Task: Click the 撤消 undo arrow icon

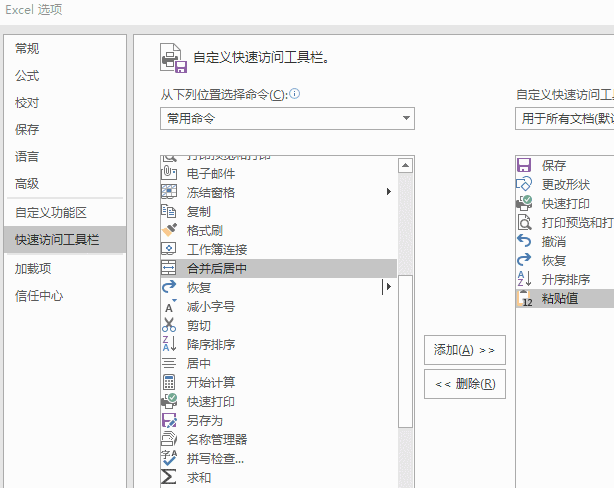Action: tap(524, 241)
